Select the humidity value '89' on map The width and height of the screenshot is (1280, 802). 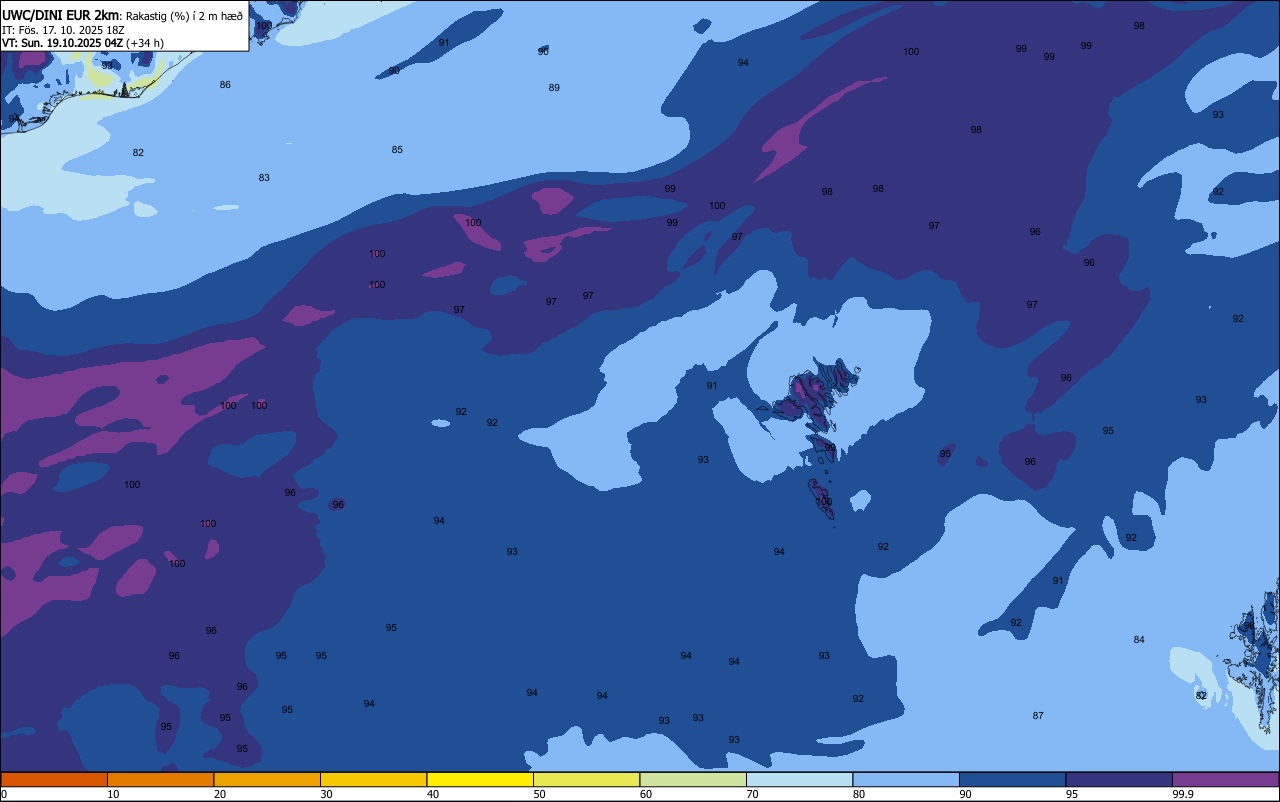(x=554, y=88)
